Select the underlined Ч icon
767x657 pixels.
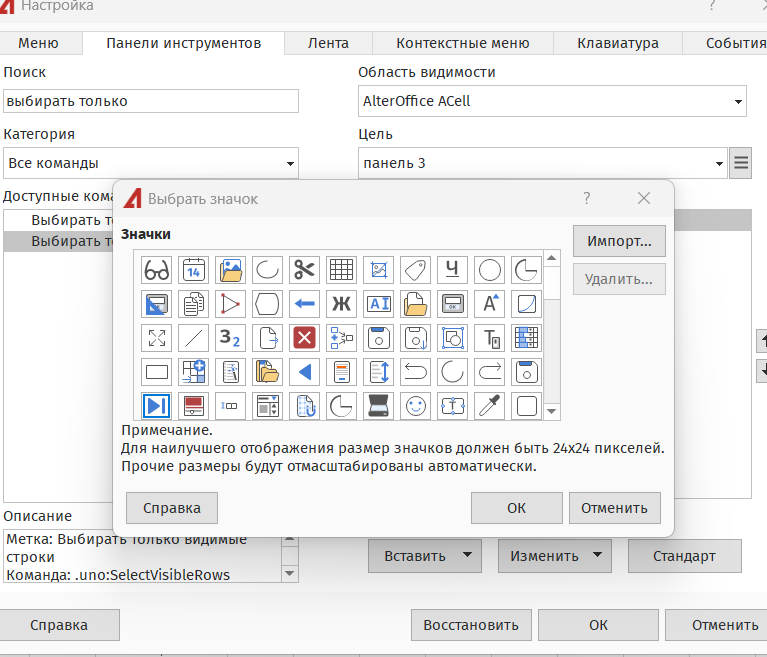(x=452, y=269)
